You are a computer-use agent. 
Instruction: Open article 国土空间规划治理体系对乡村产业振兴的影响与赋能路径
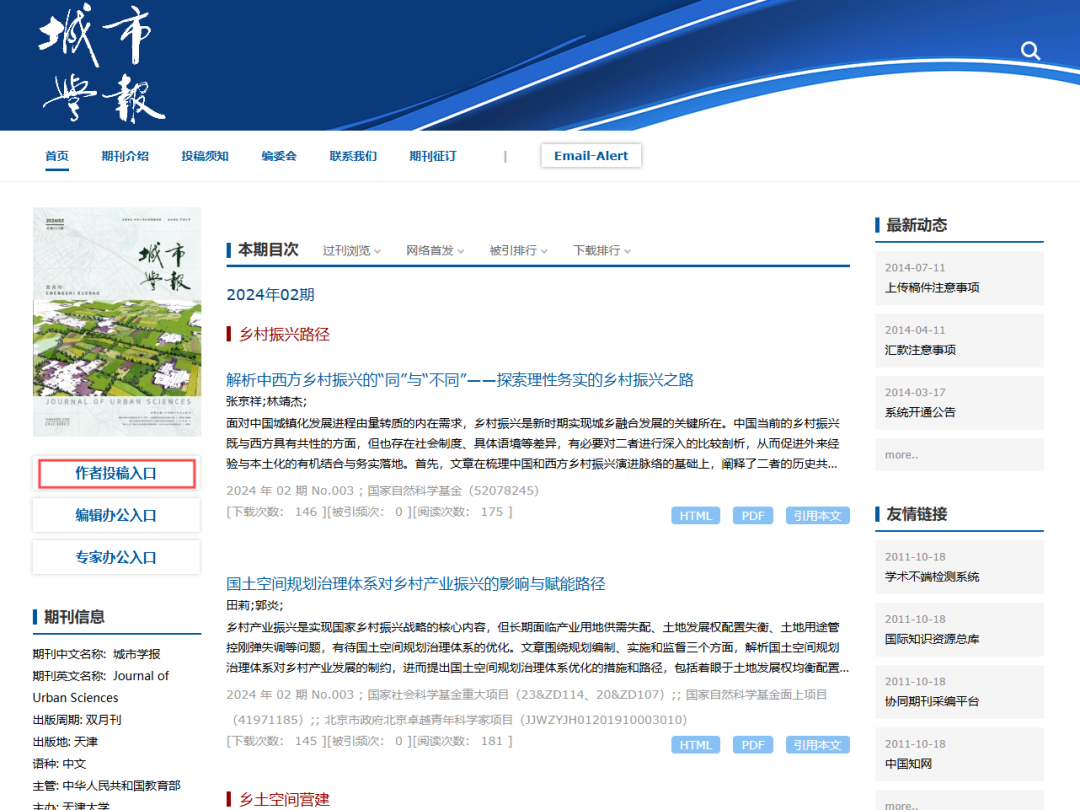(416, 583)
